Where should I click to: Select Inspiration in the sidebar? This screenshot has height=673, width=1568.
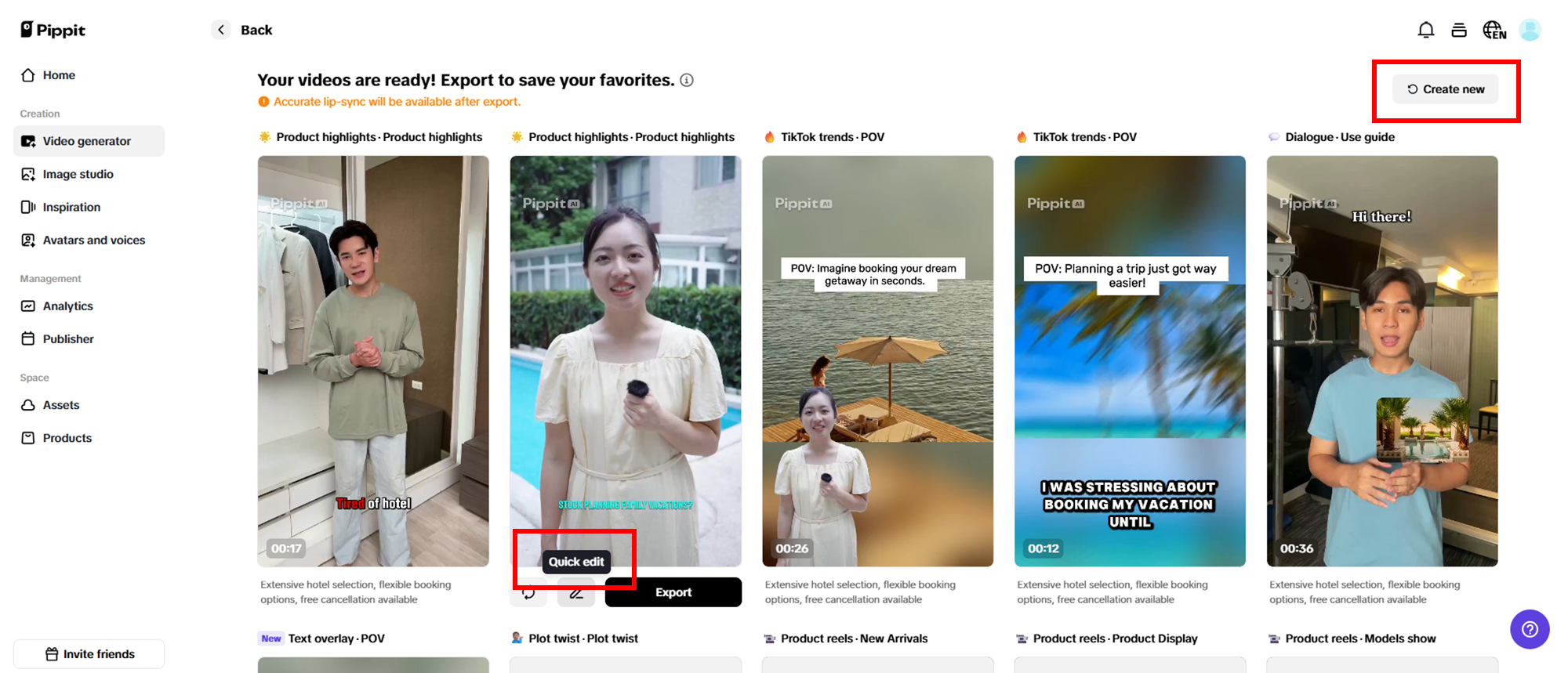point(71,207)
